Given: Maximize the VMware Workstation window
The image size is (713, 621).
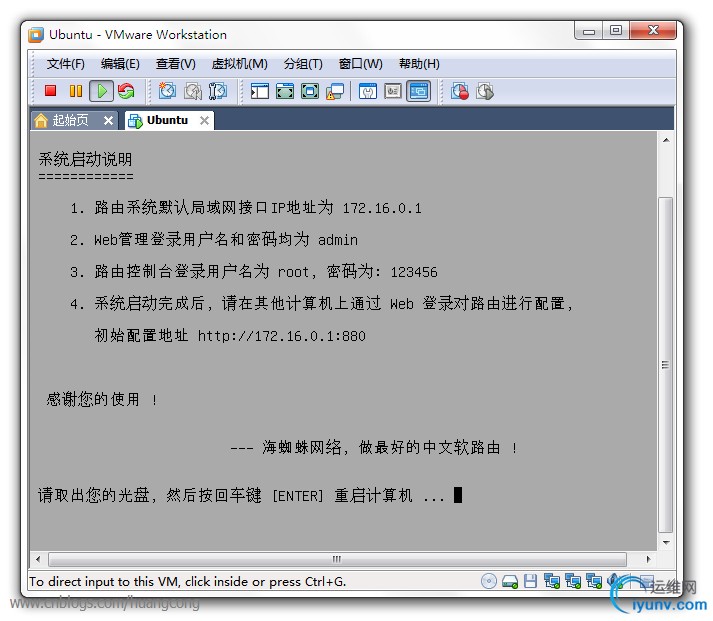Looking at the screenshot, I should coord(616,31).
